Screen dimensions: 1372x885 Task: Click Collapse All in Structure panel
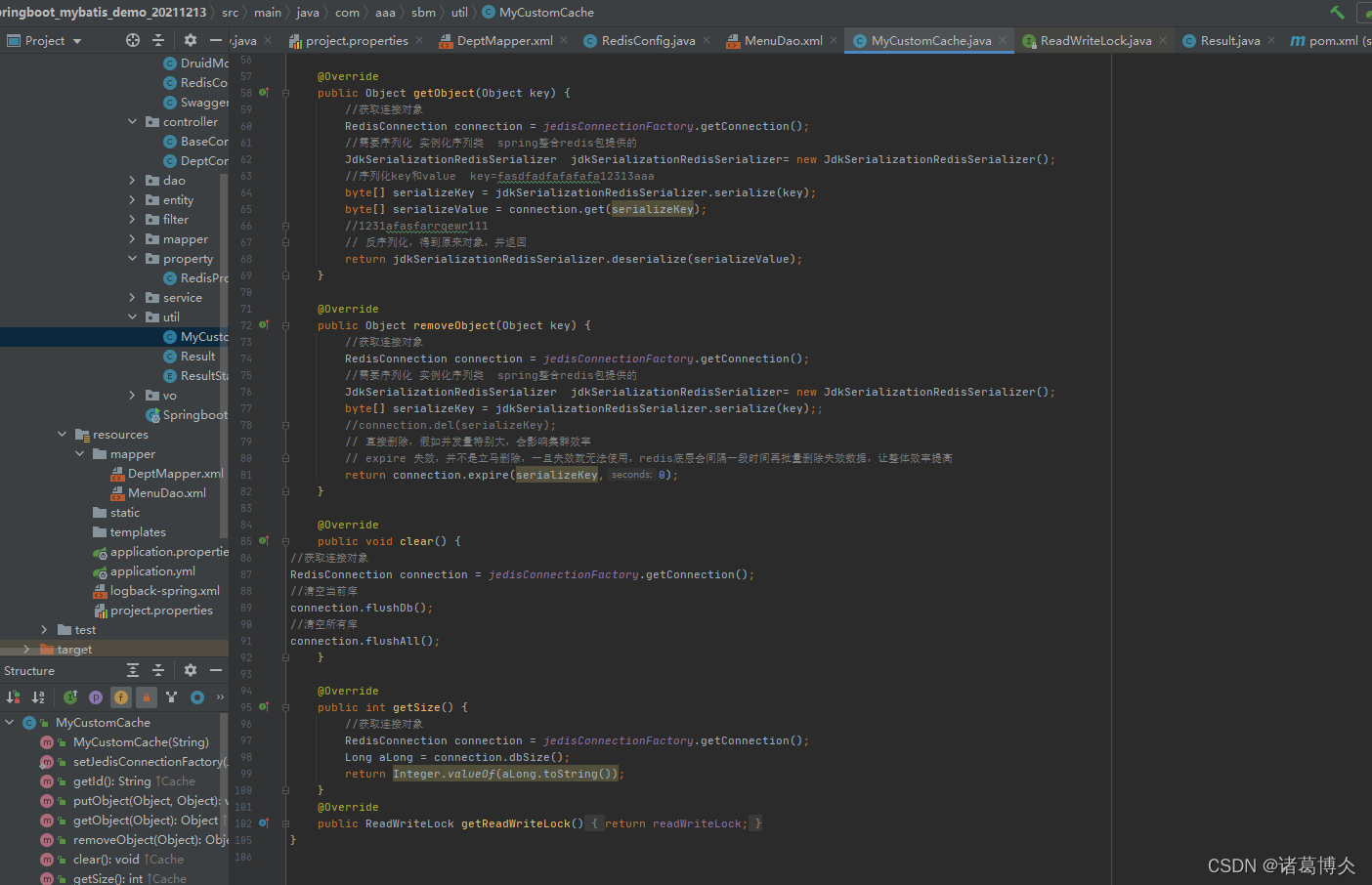tap(158, 670)
